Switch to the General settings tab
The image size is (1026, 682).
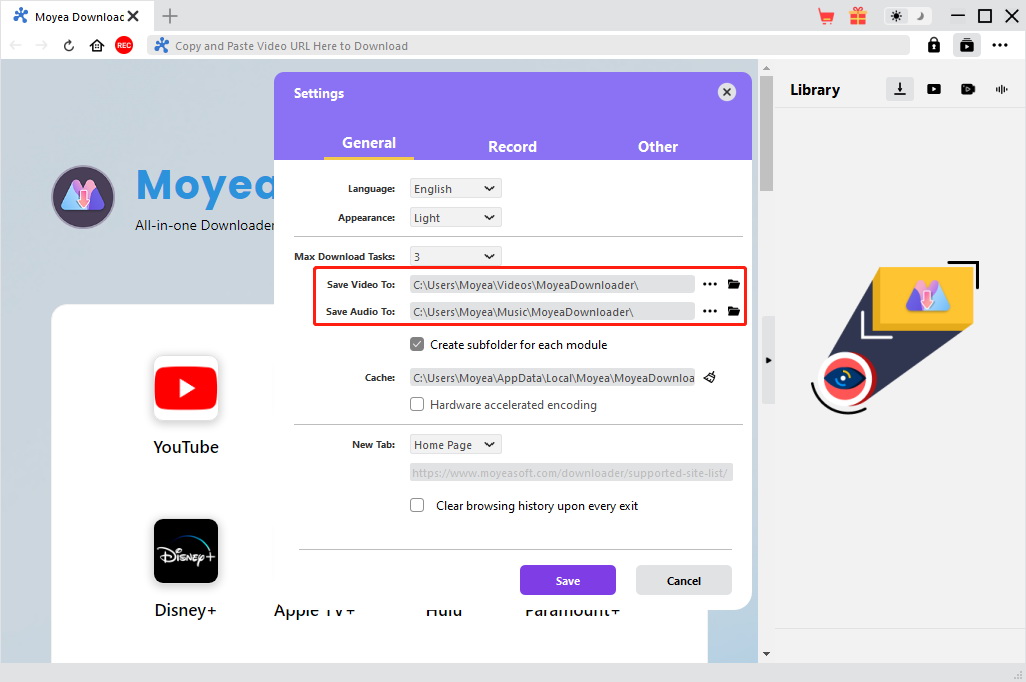pyautogui.click(x=369, y=143)
